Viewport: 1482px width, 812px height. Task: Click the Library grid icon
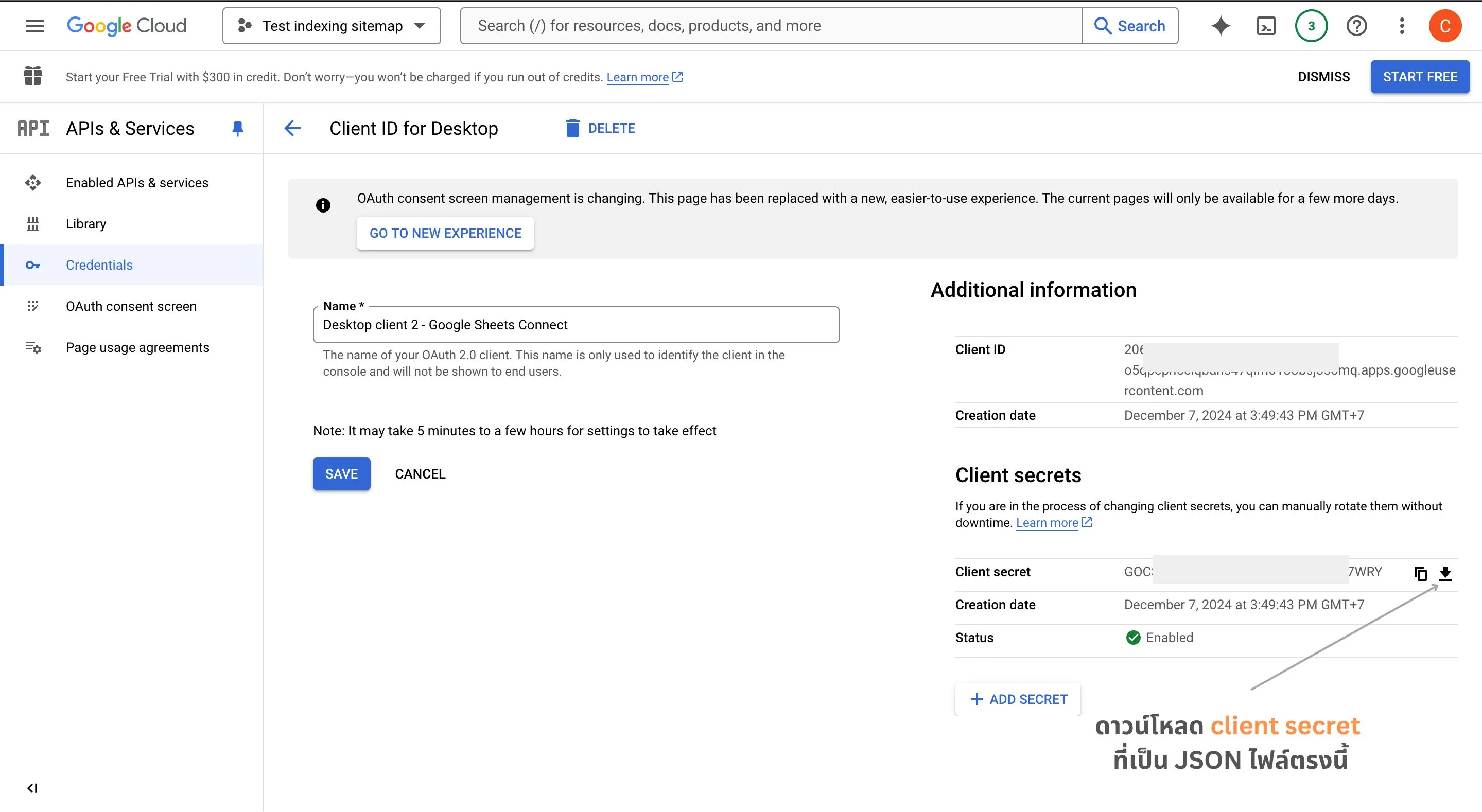(33, 224)
